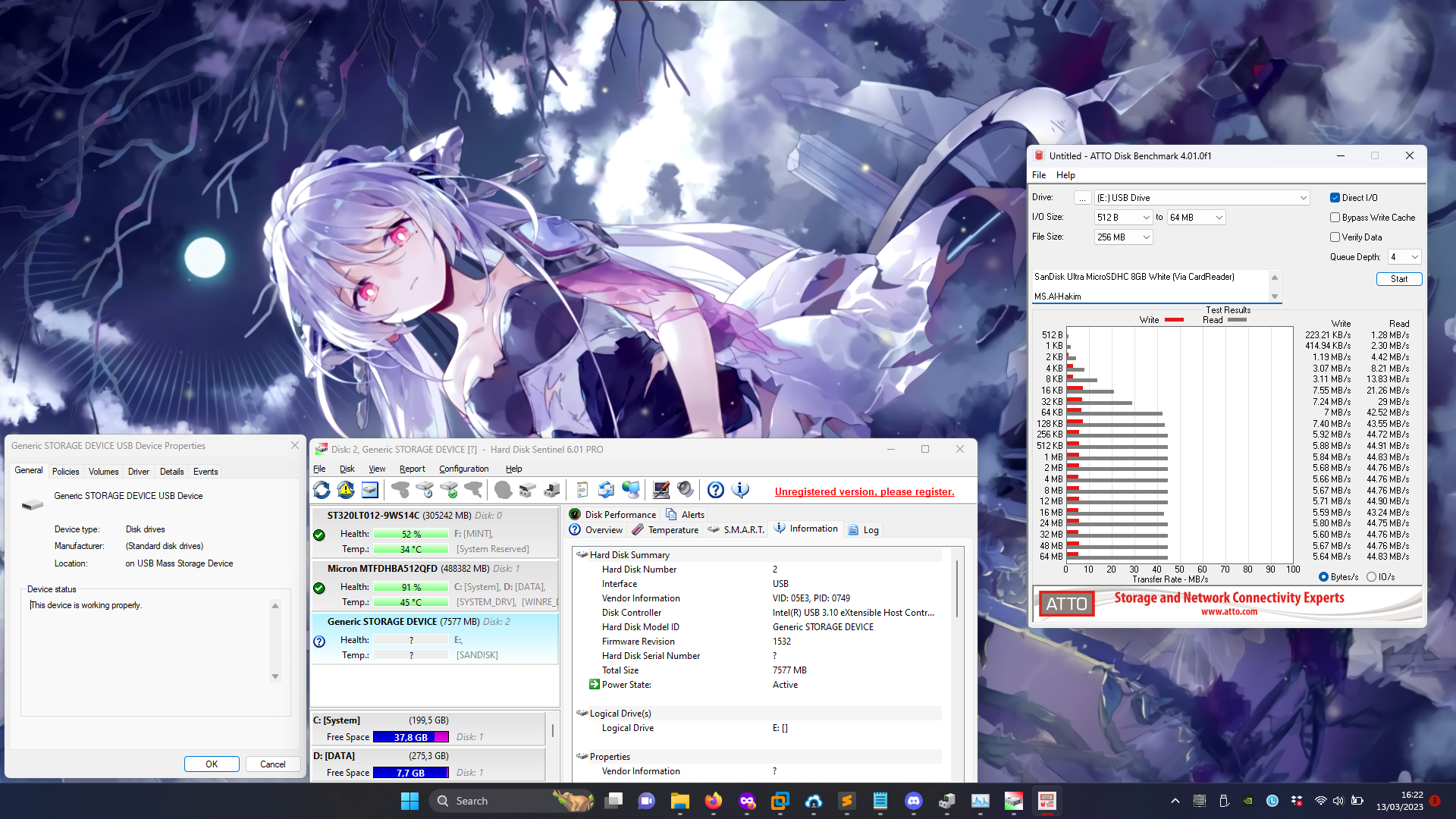The width and height of the screenshot is (1456, 819).
Task: Open the Queue Depth dropdown
Action: coord(1404,257)
